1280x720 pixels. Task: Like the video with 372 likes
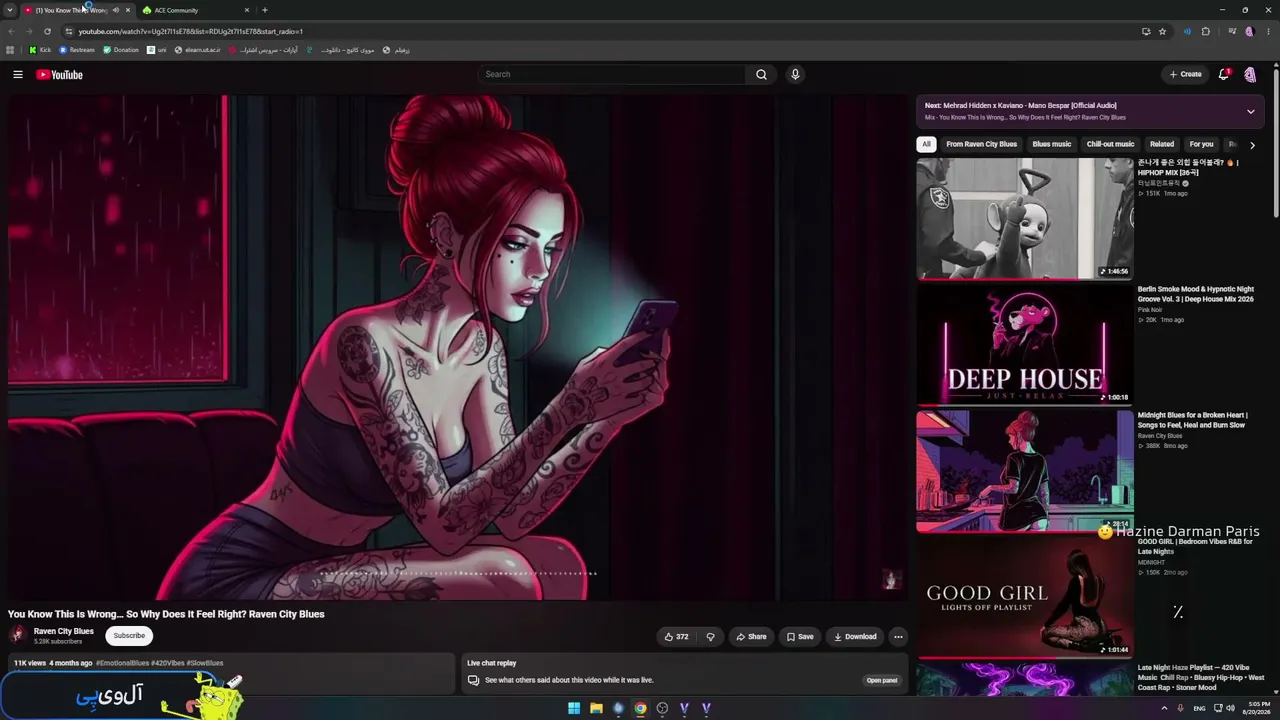[677, 636]
